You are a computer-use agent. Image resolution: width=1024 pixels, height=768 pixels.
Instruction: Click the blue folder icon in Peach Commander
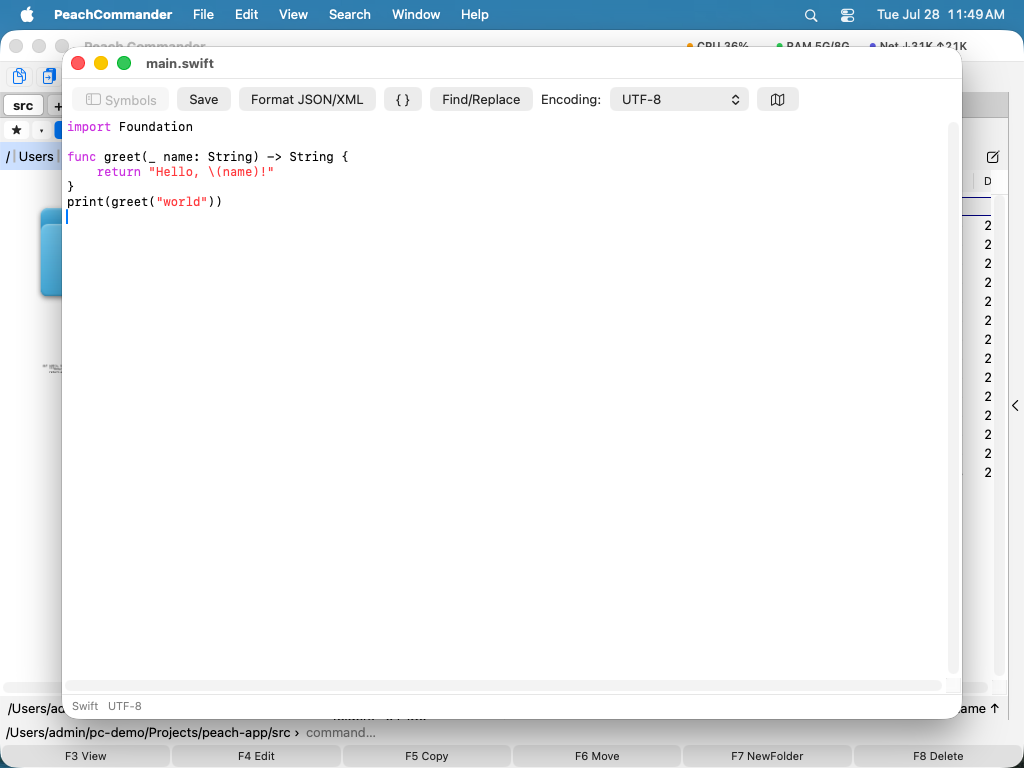(x=51, y=253)
